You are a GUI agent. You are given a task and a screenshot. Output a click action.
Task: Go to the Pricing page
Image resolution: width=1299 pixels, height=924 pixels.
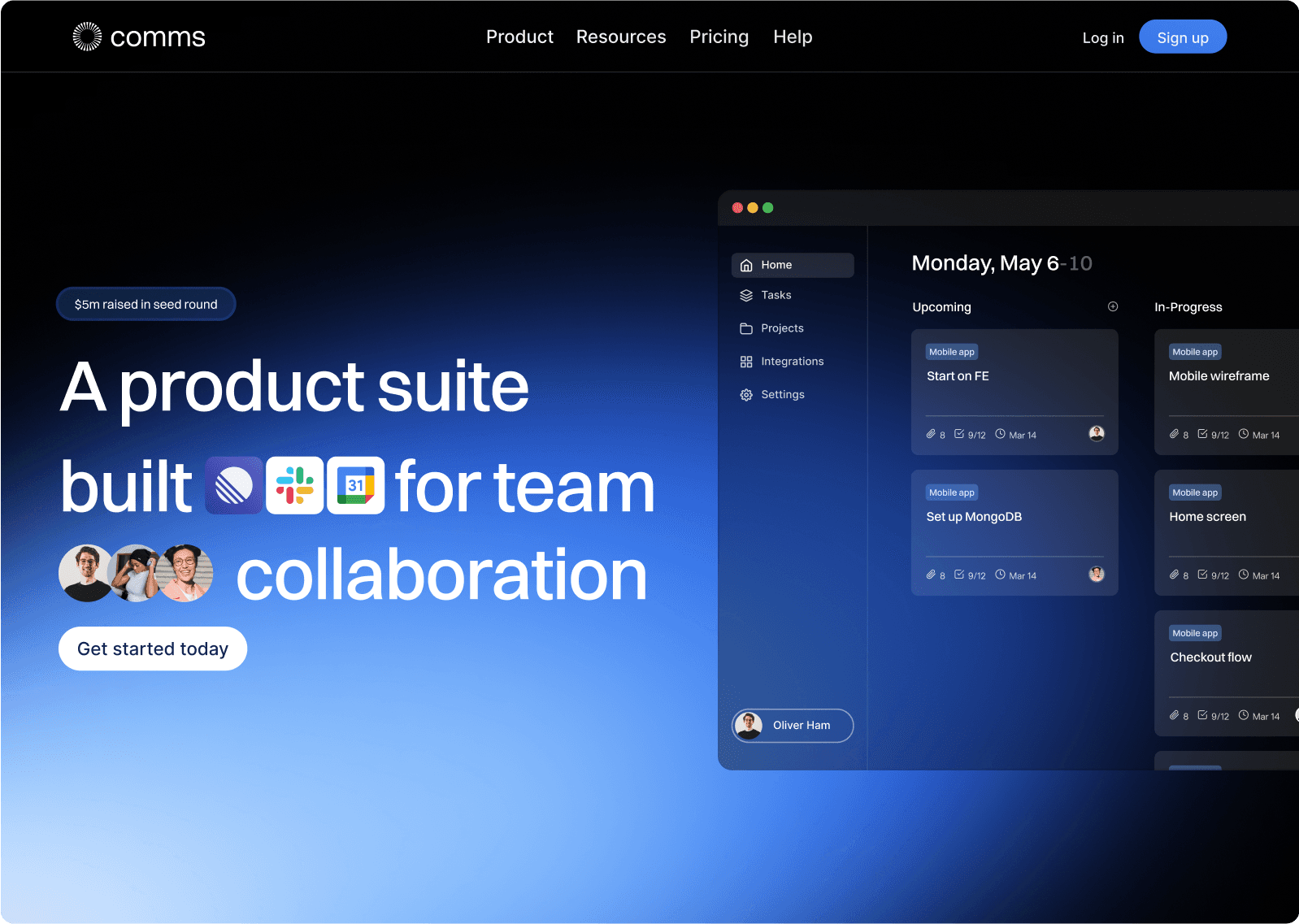[719, 37]
